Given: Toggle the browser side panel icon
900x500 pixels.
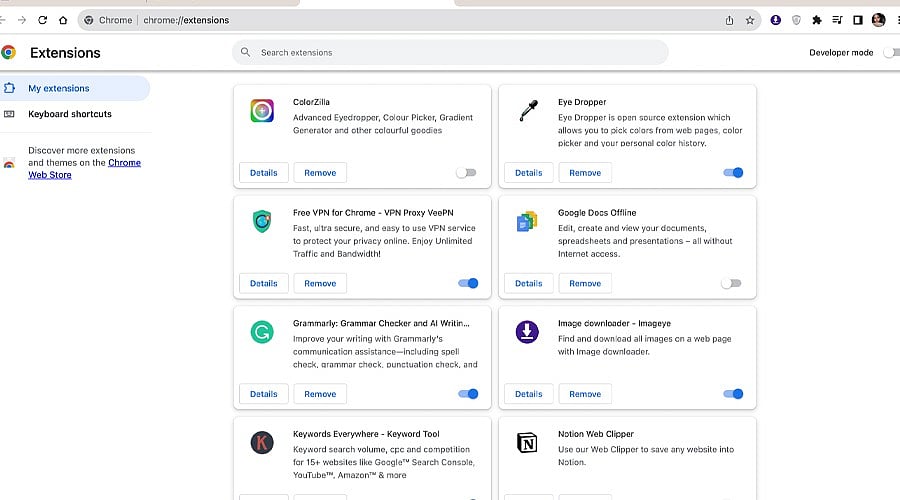Looking at the screenshot, I should [x=858, y=20].
